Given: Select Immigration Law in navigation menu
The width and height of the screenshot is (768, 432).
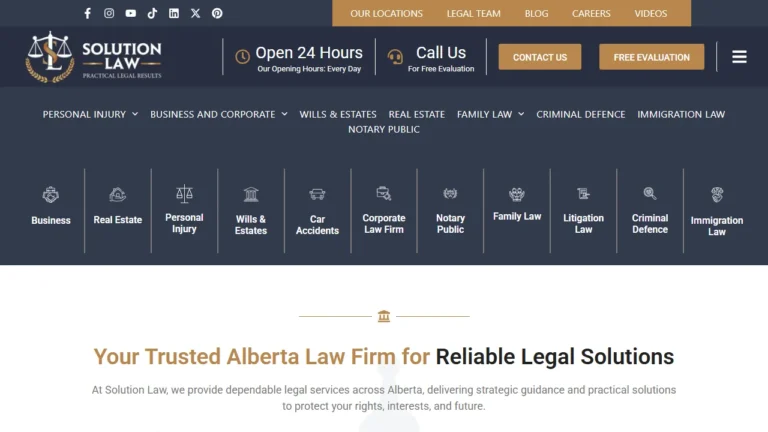Looking at the screenshot, I should tap(681, 114).
